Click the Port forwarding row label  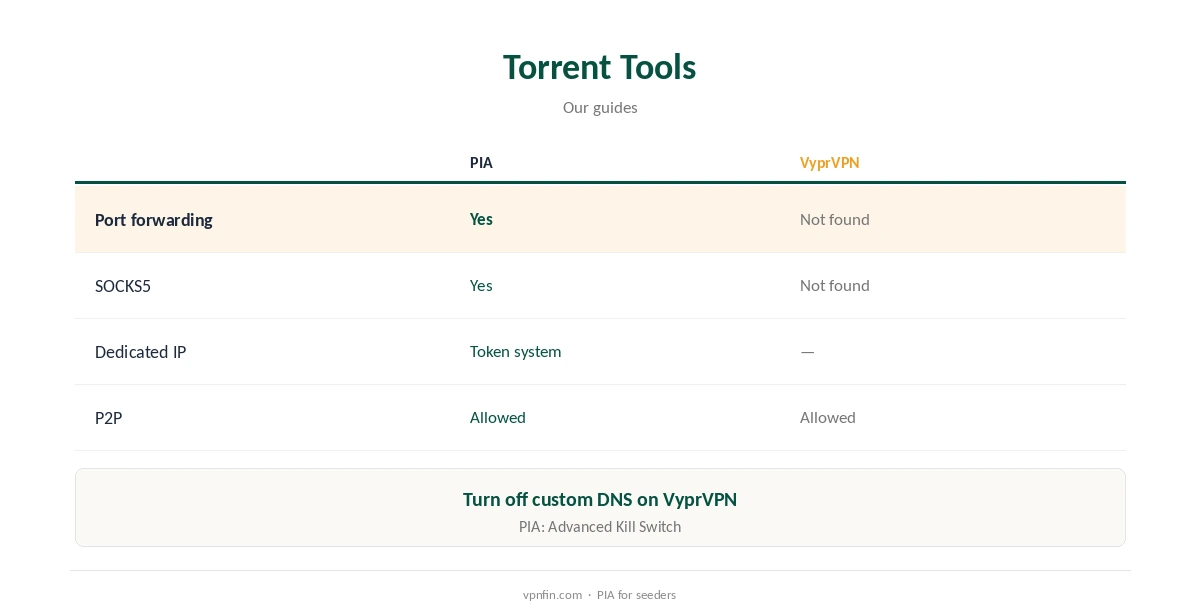pyautogui.click(x=154, y=220)
